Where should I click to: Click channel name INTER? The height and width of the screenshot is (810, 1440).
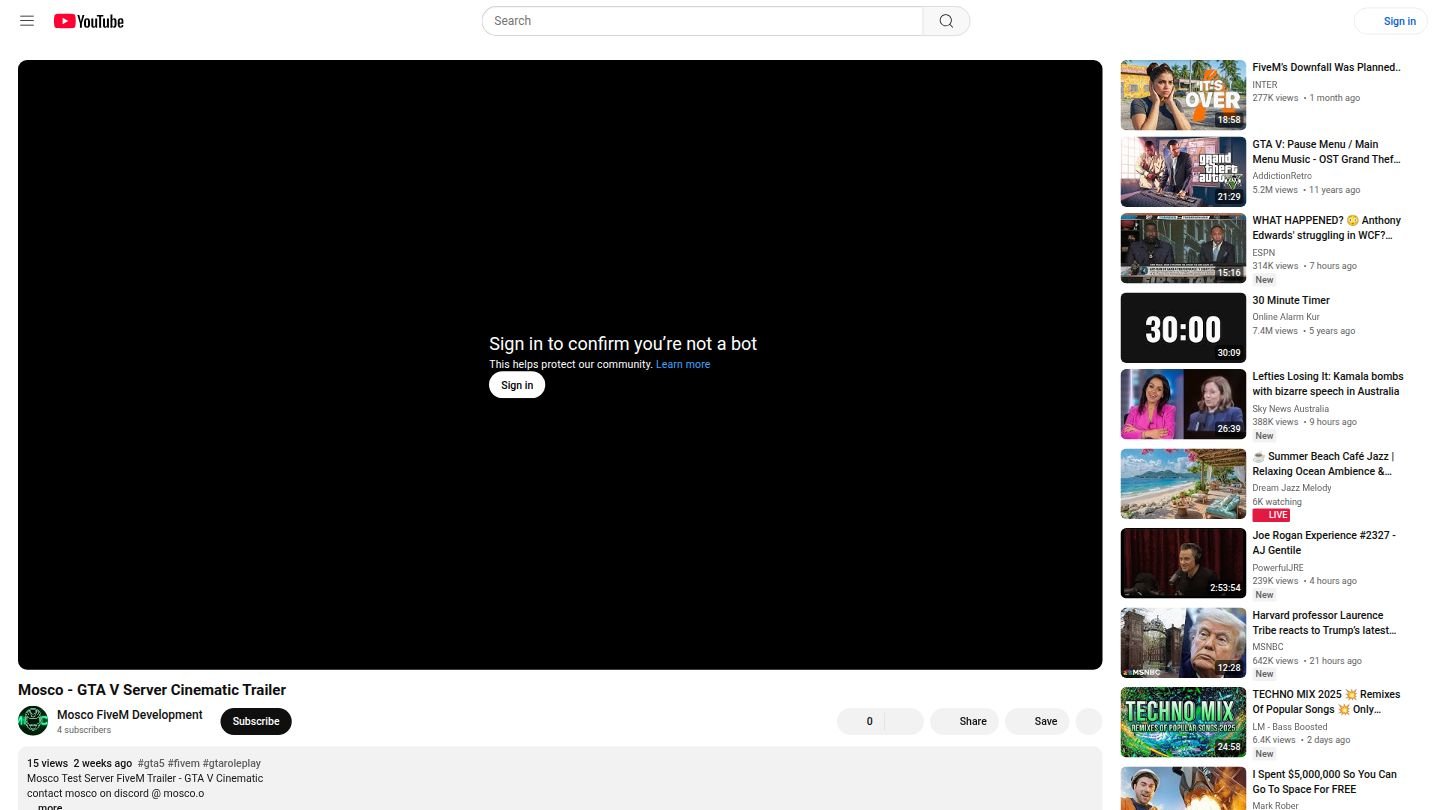1264,85
